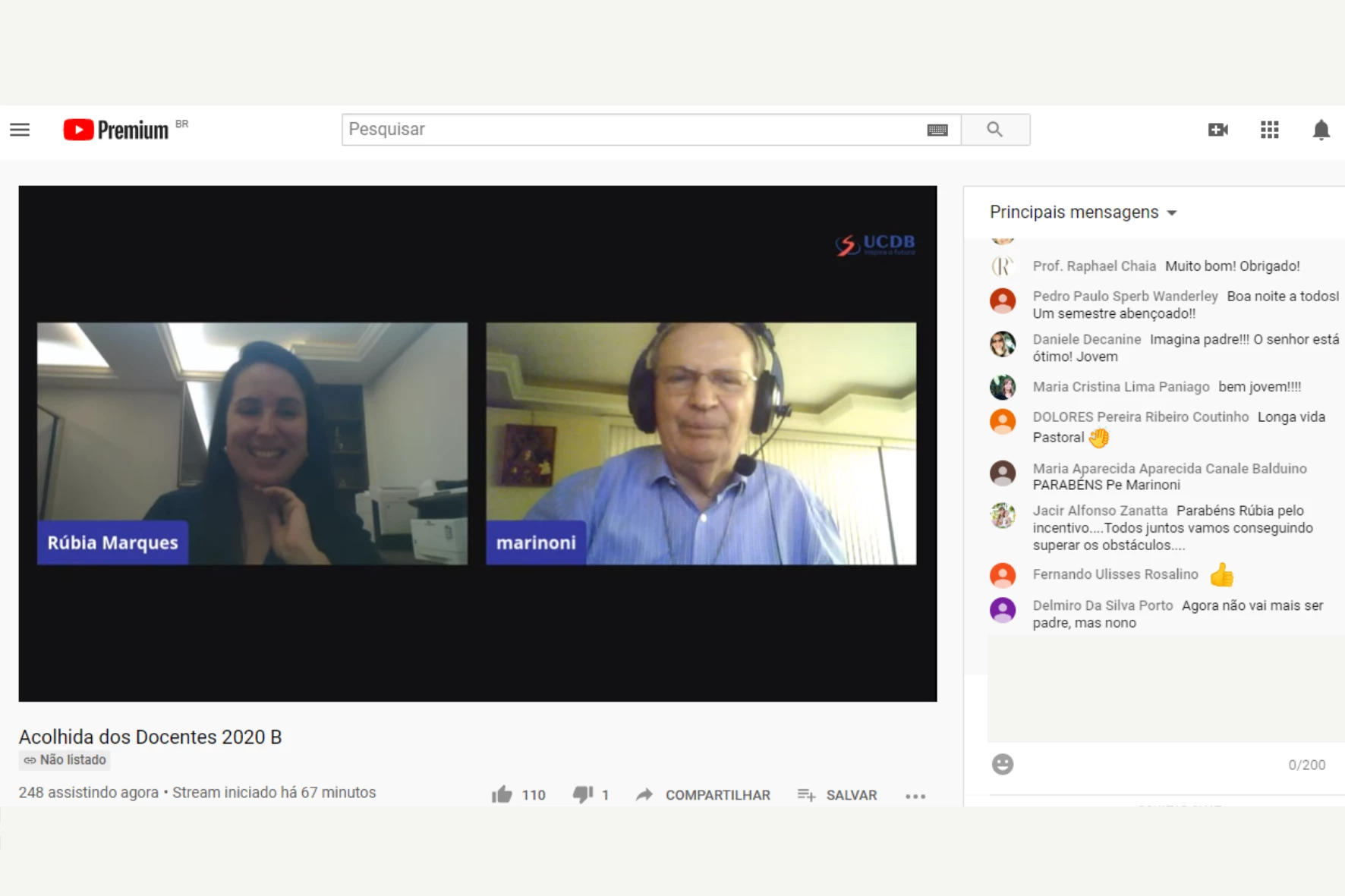Screen dimensions: 1345x896
Task: Open the hamburger guide menu
Action: [x=20, y=130]
